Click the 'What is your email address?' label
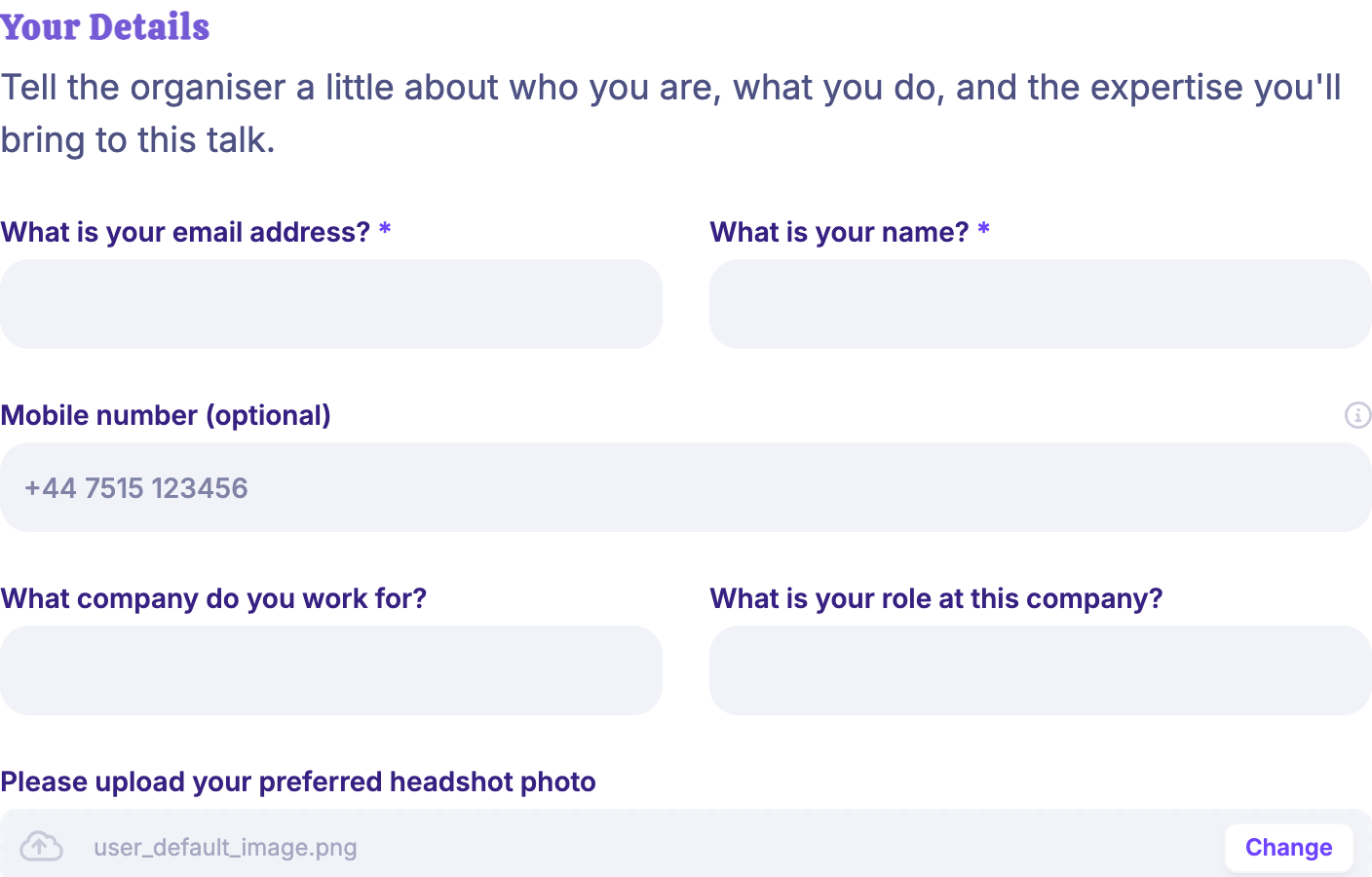Viewport: 1372px width, 877px height. pyautogui.click(x=185, y=232)
